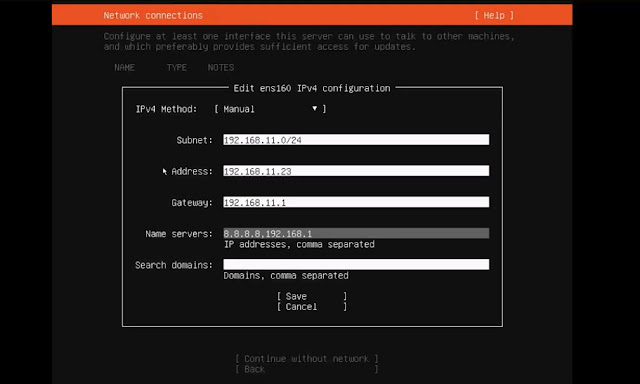Click the NAME column header
Viewport: 640px width, 384px height.
(124, 67)
